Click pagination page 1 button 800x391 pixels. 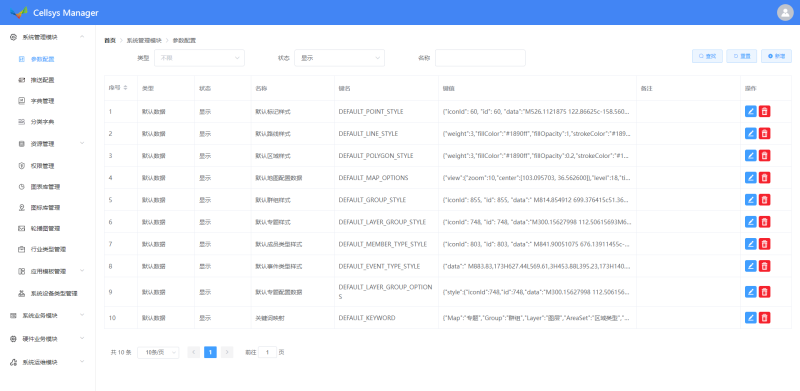[x=211, y=352]
